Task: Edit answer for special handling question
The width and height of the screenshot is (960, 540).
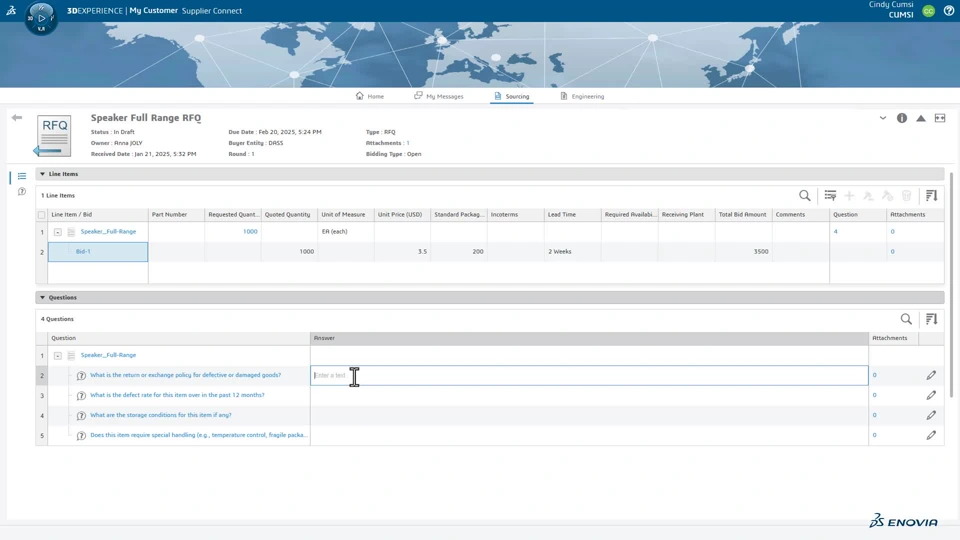Action: click(931, 435)
